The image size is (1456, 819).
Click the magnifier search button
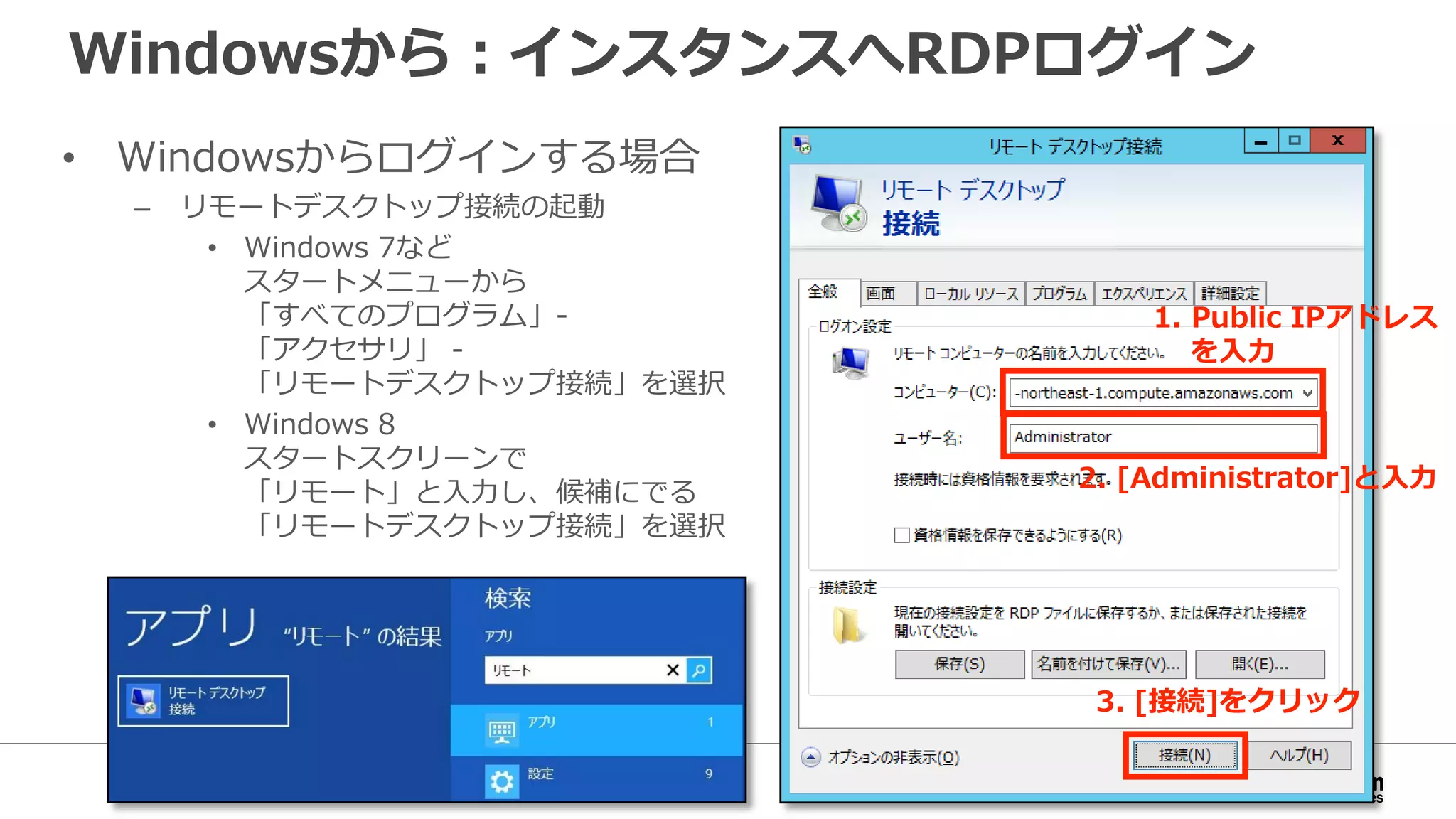[700, 670]
